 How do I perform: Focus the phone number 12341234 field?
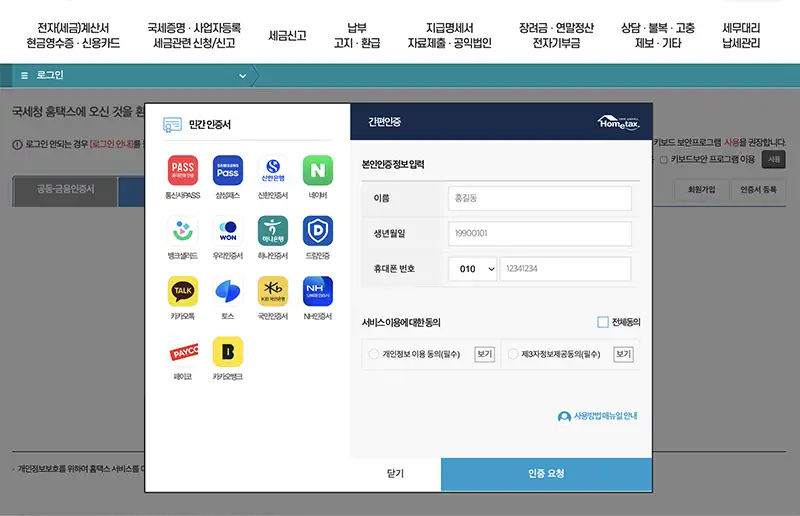point(565,269)
